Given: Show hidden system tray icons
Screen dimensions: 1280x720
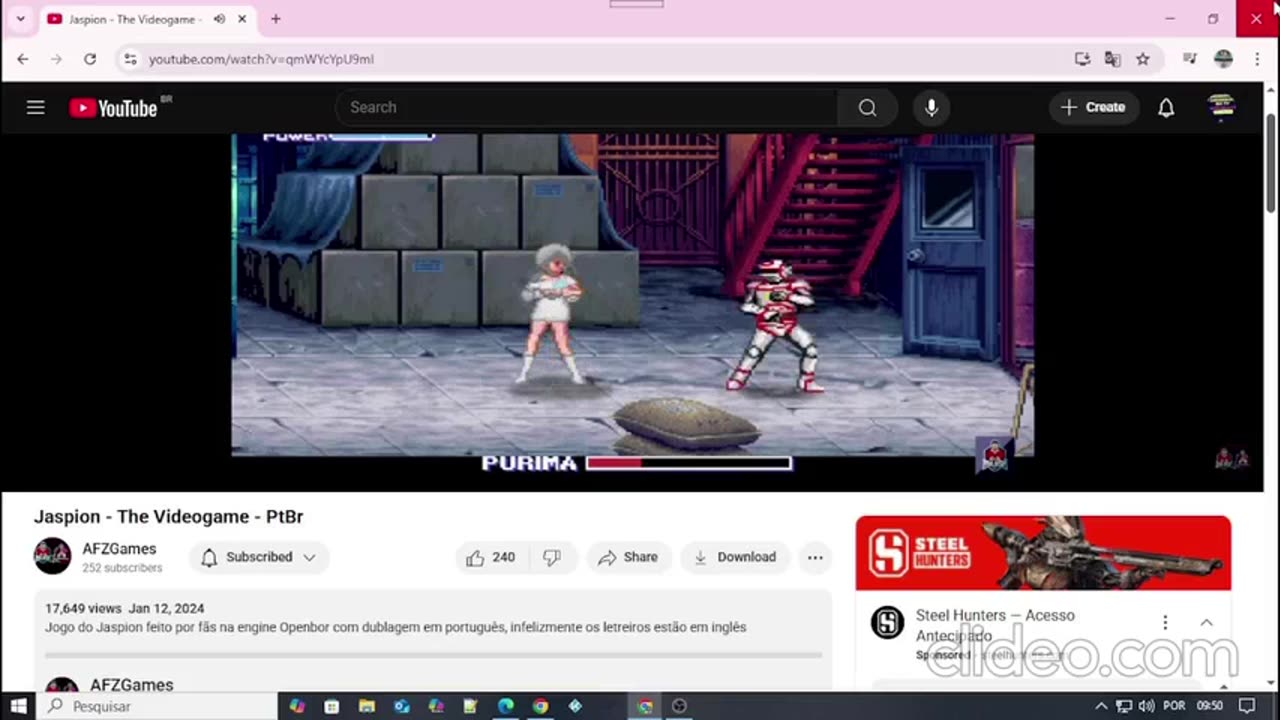Looking at the screenshot, I should 1101,706.
